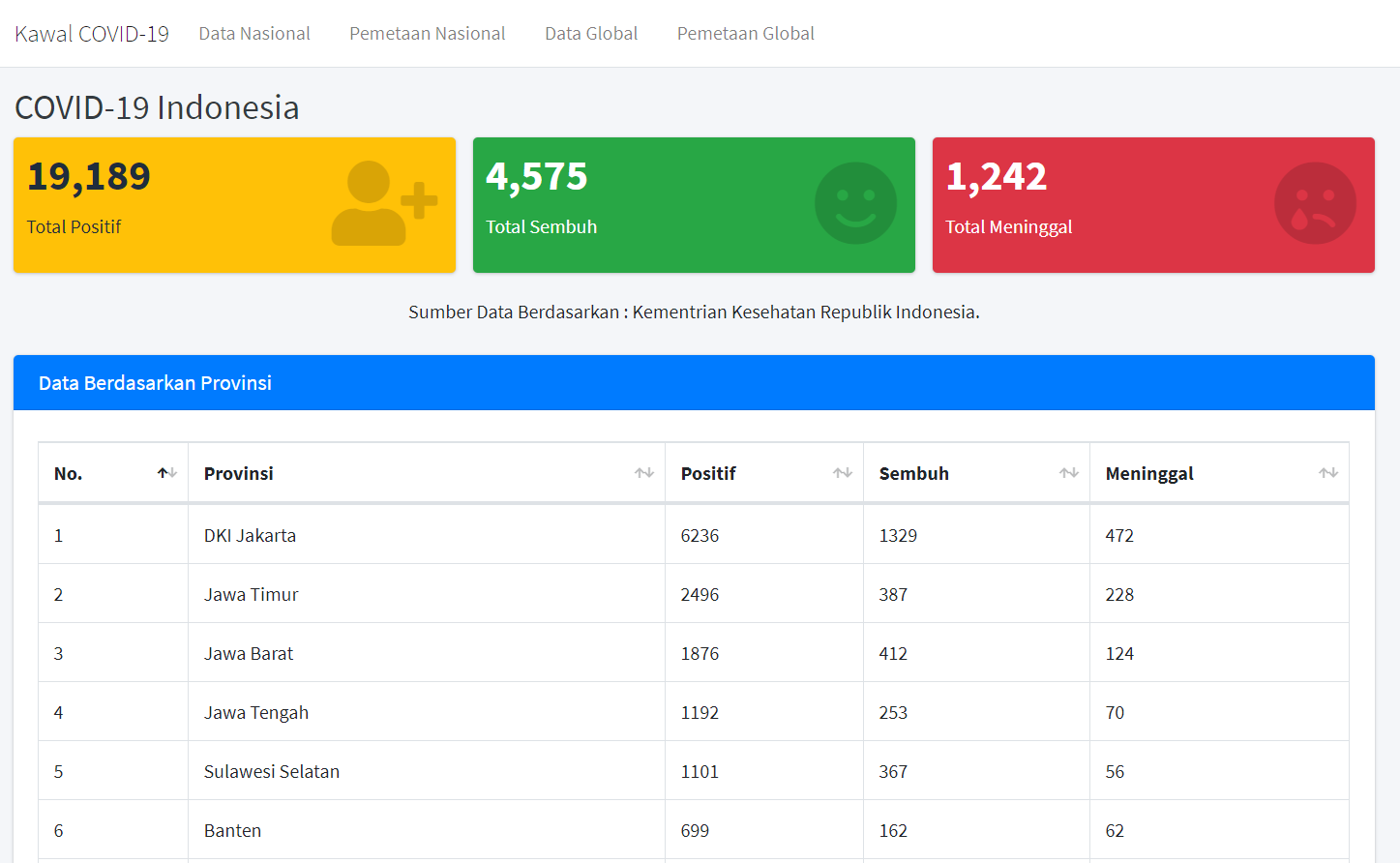Click the Total Sembuh label

tap(542, 227)
